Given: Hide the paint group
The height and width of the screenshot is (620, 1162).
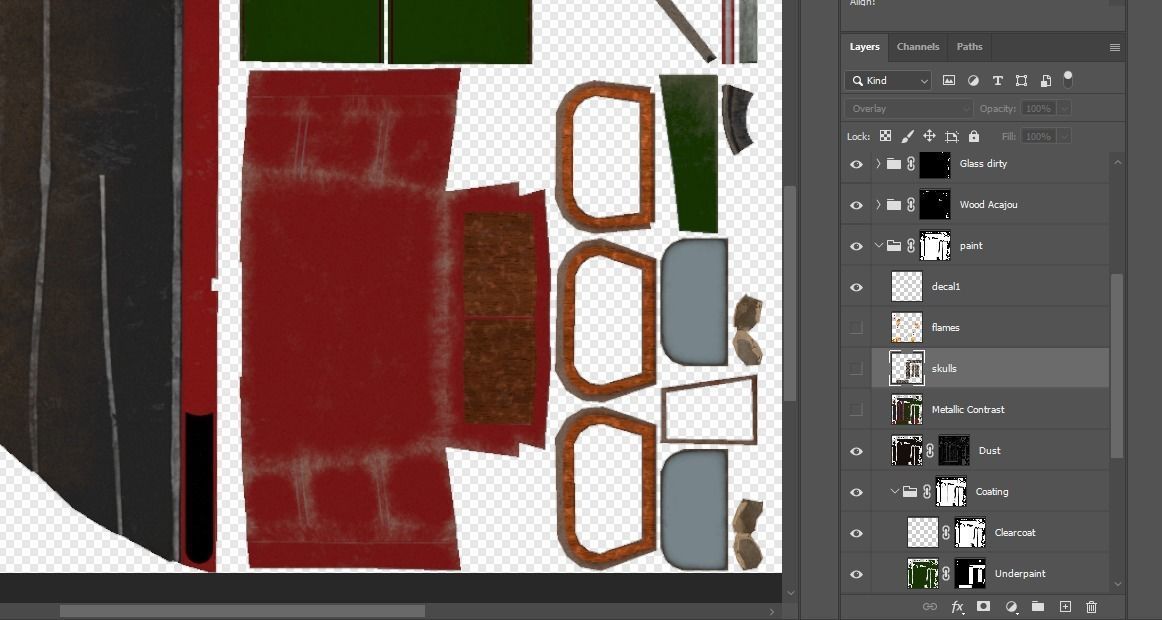Looking at the screenshot, I should pos(857,246).
